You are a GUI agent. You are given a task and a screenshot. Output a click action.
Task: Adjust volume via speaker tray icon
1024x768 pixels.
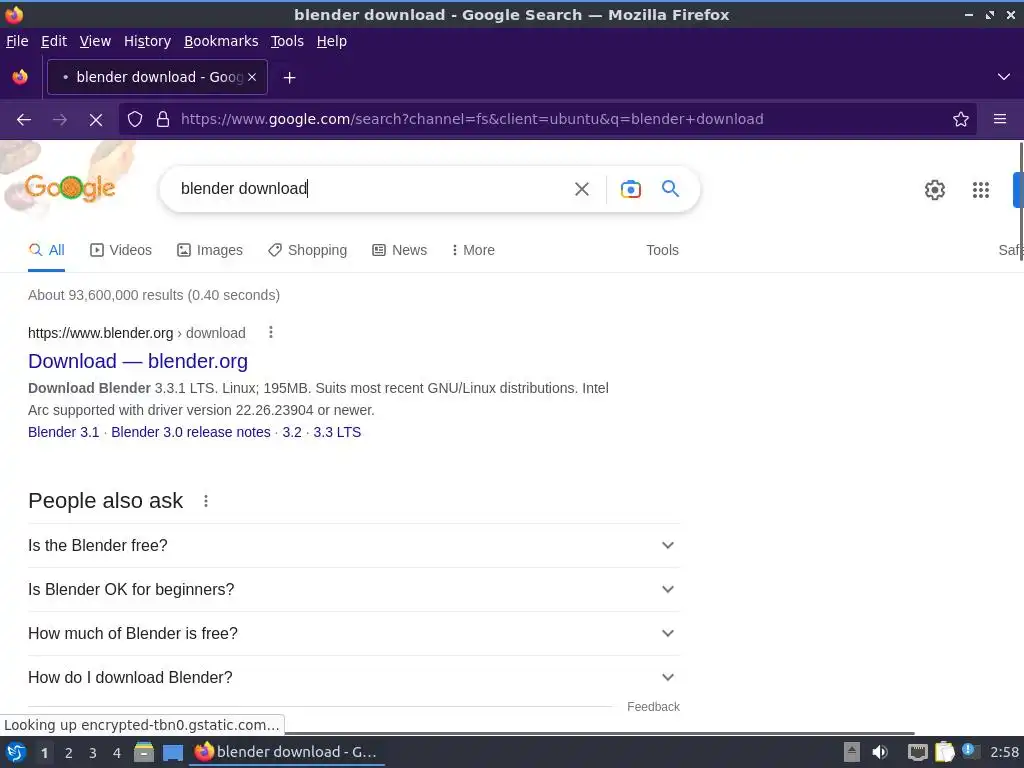(x=880, y=752)
